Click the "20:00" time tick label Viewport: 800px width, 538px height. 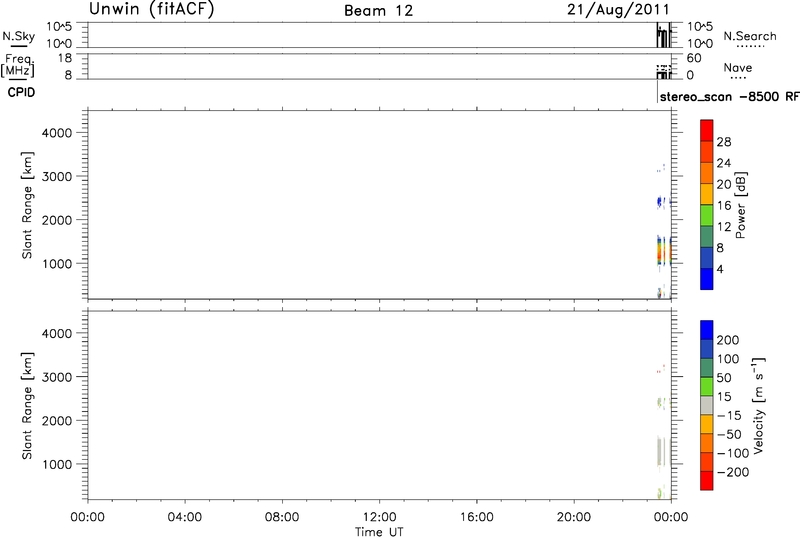[x=574, y=517]
